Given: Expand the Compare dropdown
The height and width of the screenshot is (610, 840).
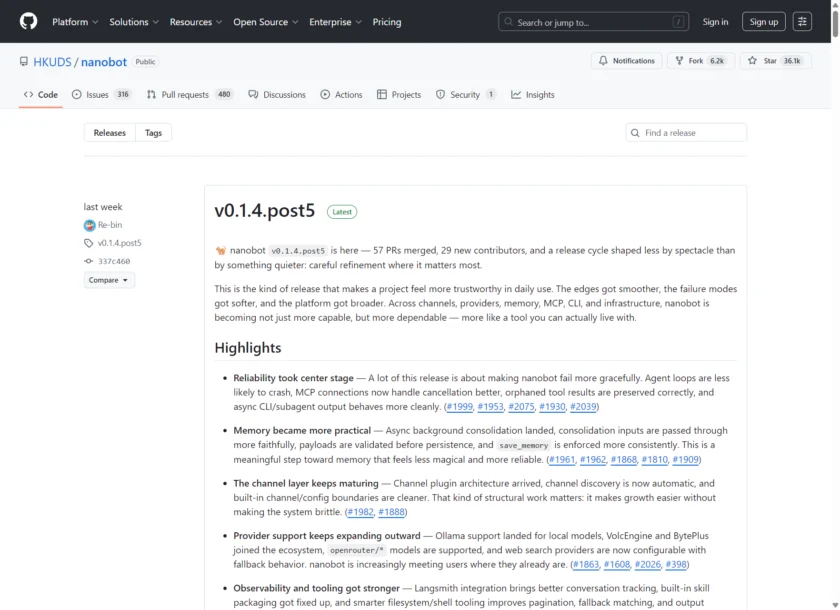Looking at the screenshot, I should click(x=109, y=280).
